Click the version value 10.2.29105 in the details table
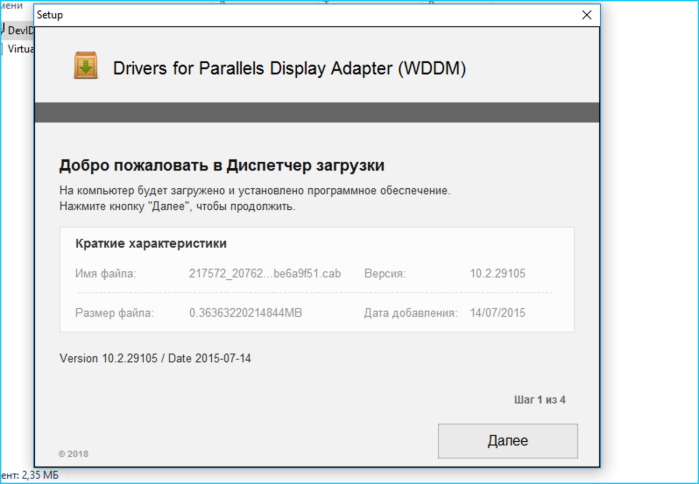Image resolution: width=699 pixels, height=484 pixels. point(498,273)
